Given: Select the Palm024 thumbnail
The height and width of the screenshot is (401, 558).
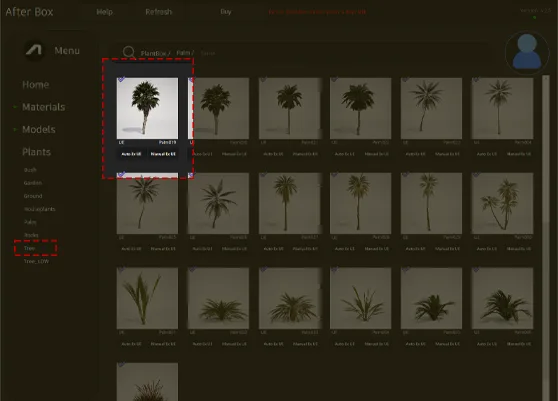Looking at the screenshot, I should [x=502, y=108].
